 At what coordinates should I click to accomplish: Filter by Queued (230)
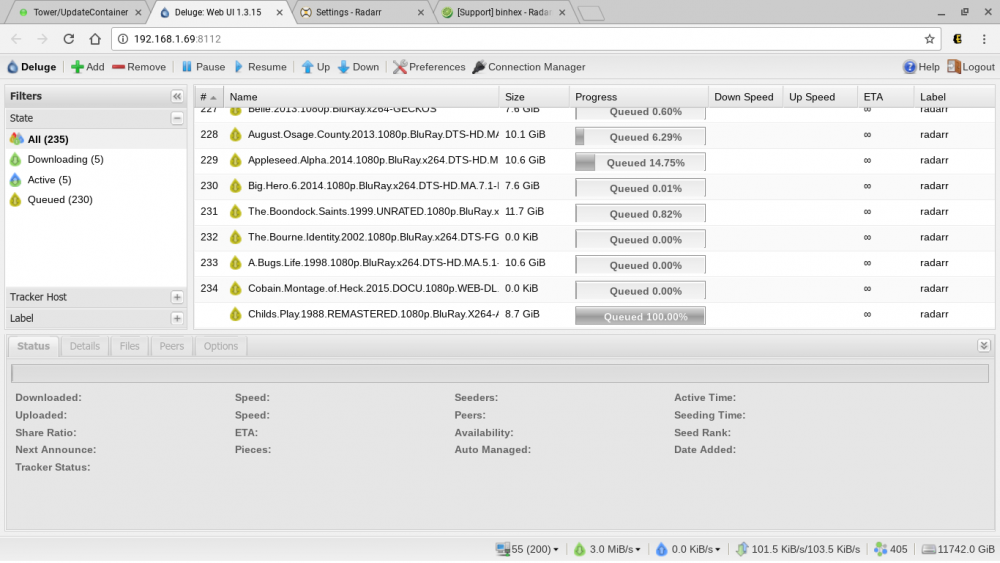pos(96,200)
